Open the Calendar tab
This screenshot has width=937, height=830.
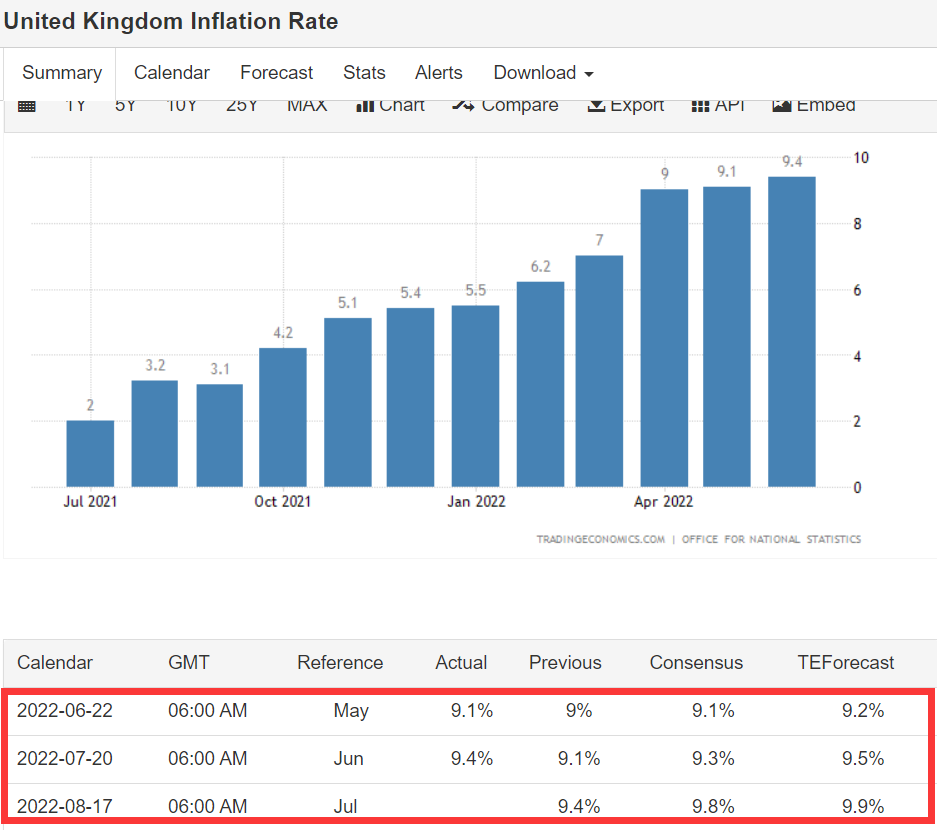click(172, 73)
